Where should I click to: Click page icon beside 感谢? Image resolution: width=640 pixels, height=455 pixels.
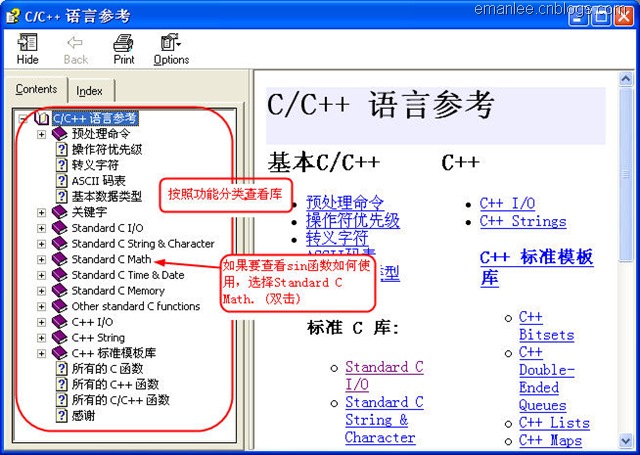[61, 416]
